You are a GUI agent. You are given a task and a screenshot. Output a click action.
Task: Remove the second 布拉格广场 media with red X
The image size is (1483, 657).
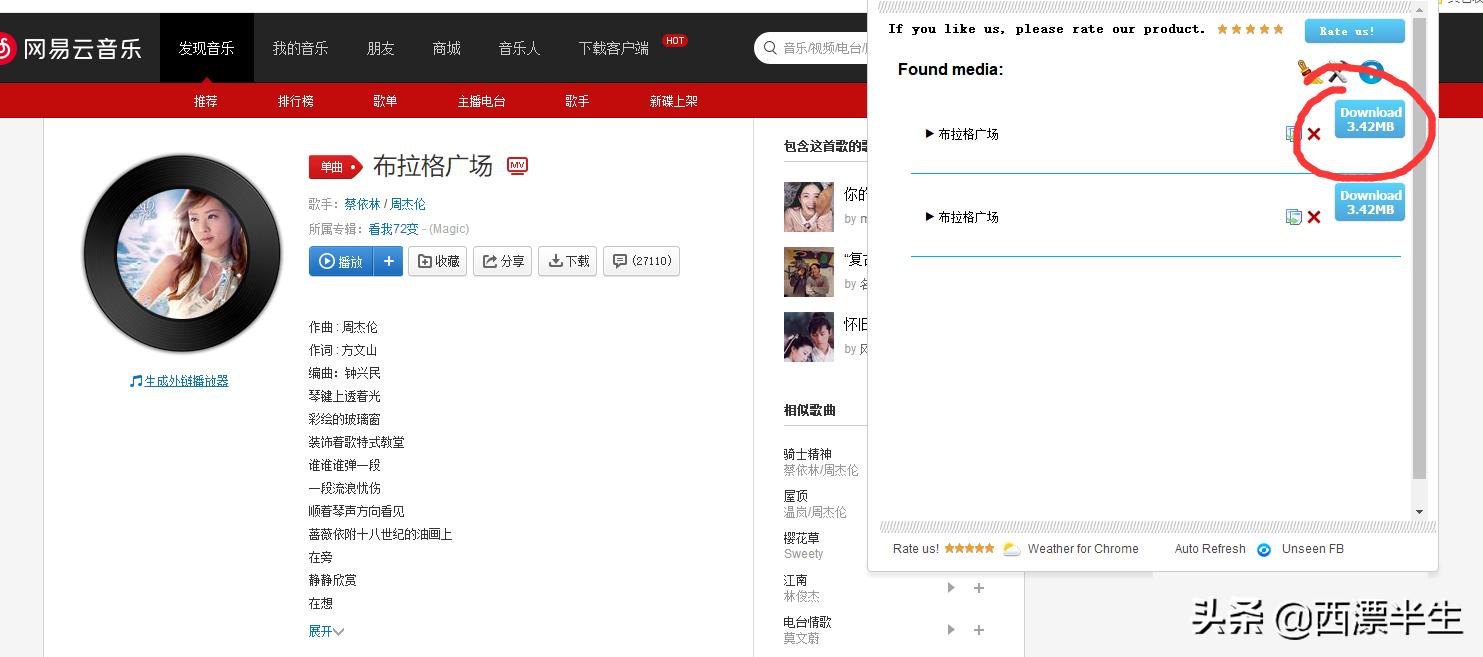point(1313,217)
